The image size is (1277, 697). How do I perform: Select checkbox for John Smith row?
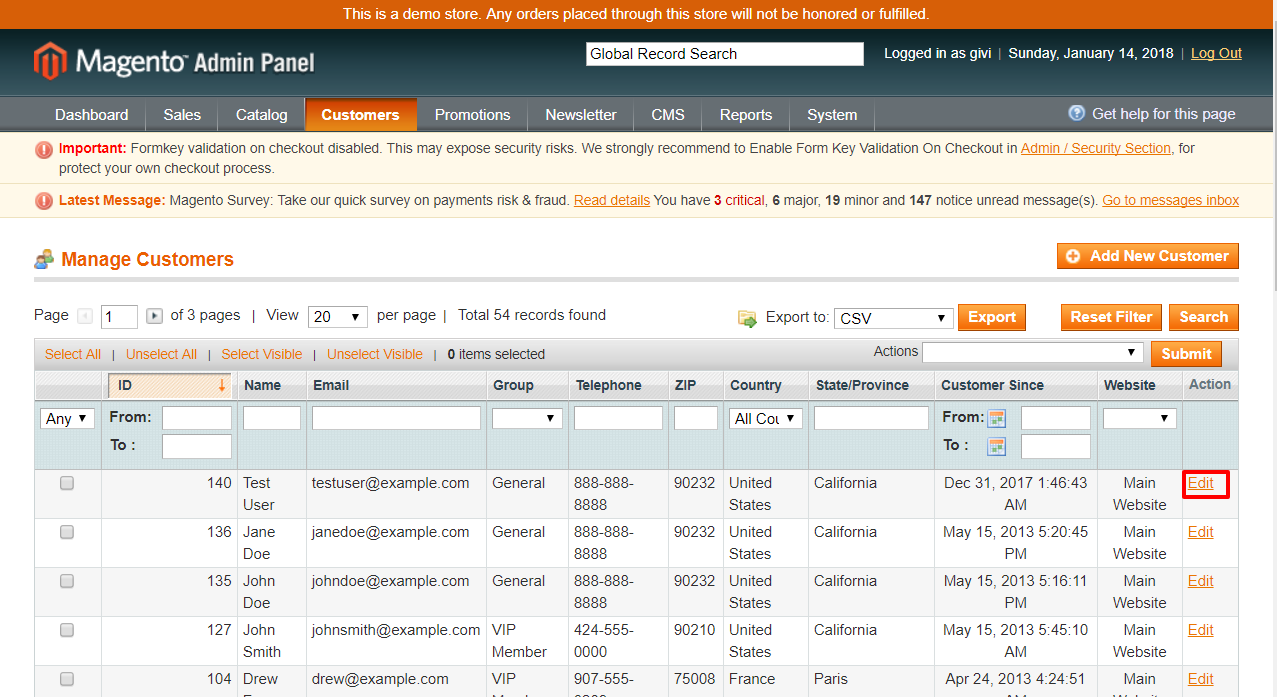(x=67, y=630)
